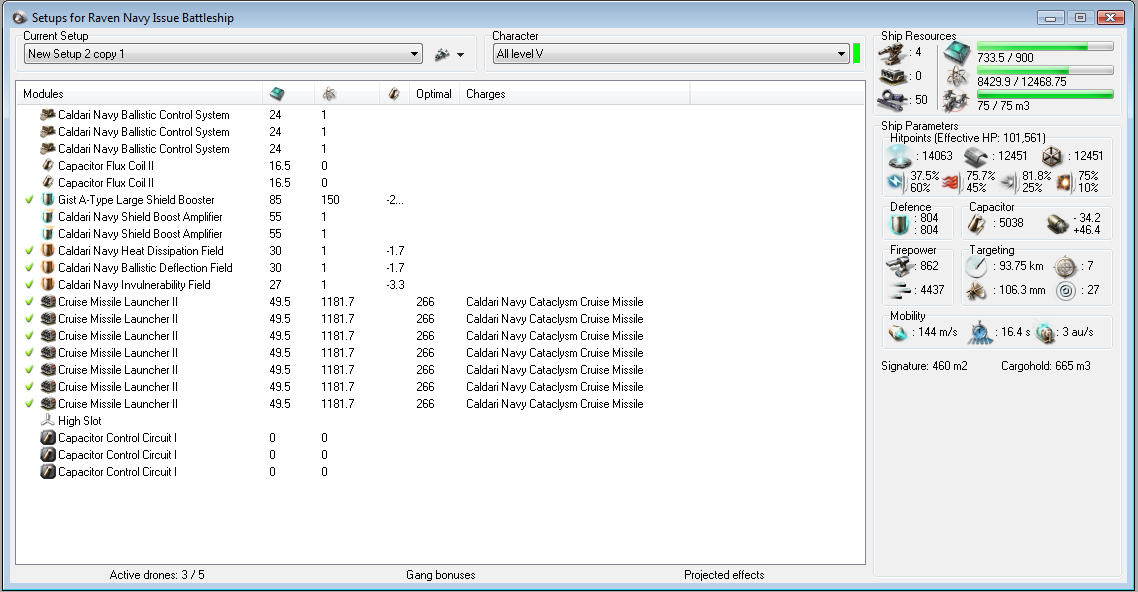
Task: Toggle the third Cruise Missile Launcher II checkmark
Action: tap(30, 336)
